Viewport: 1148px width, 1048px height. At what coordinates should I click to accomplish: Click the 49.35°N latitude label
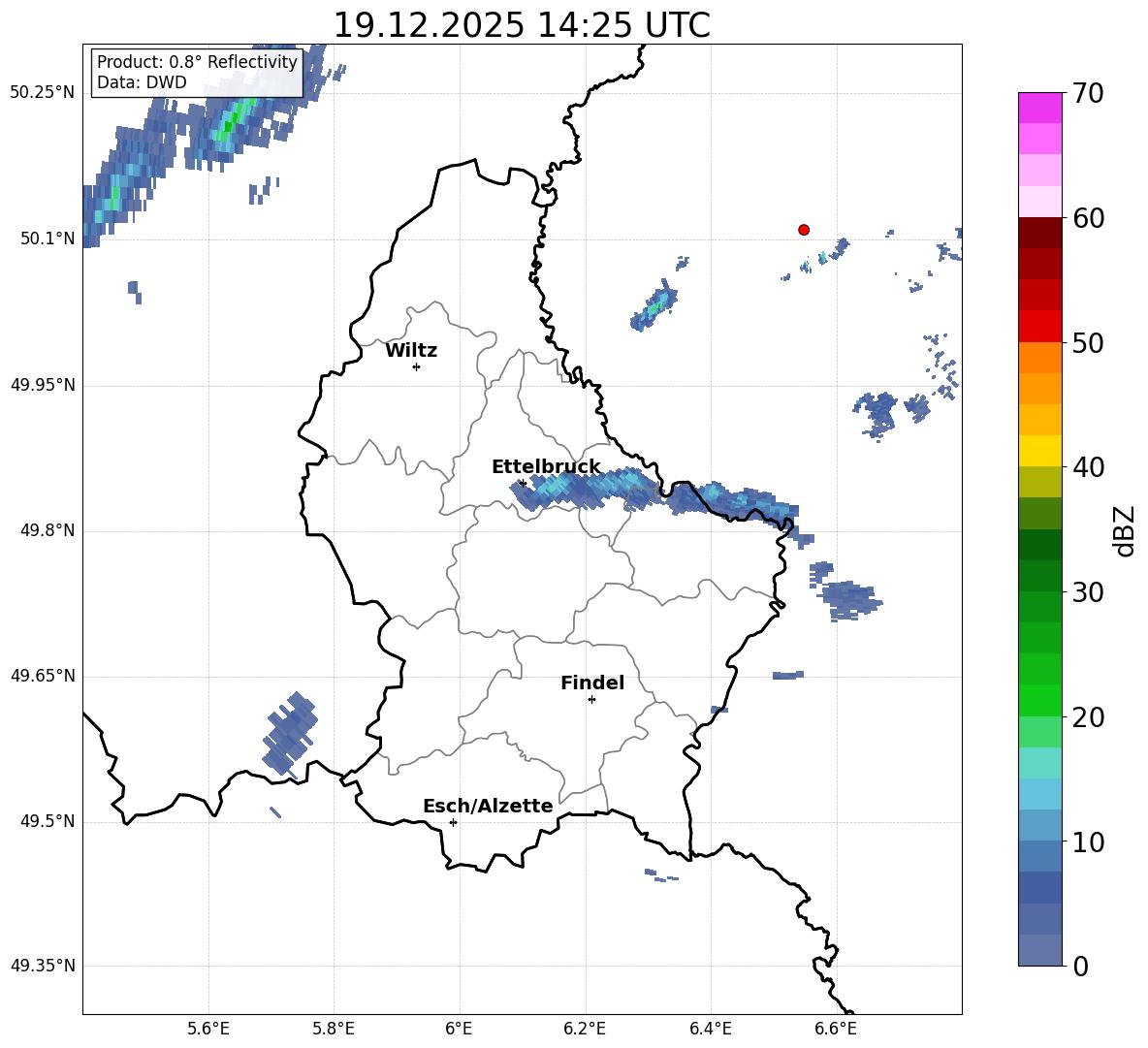(x=43, y=966)
